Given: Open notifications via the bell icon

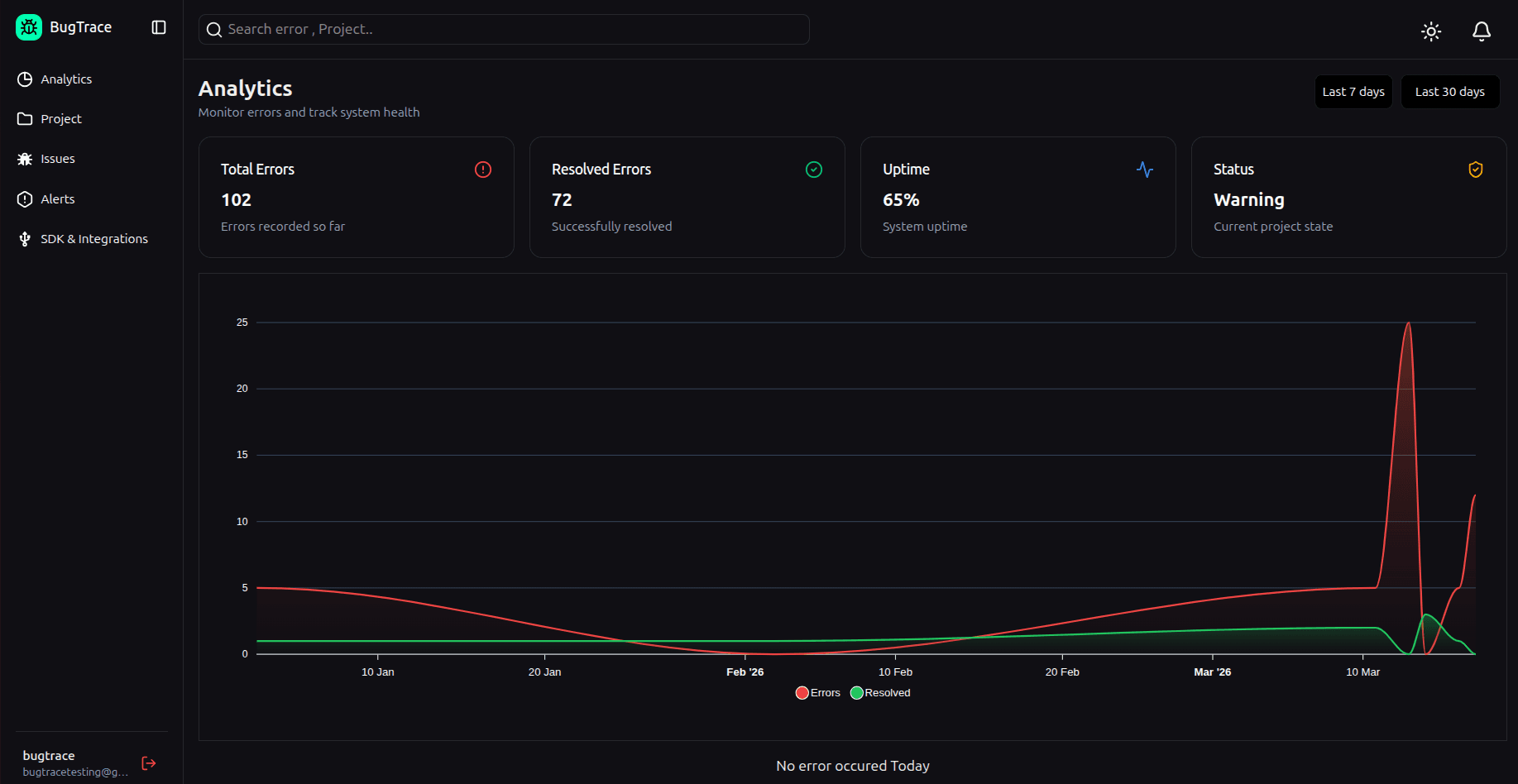Looking at the screenshot, I should point(1481,31).
